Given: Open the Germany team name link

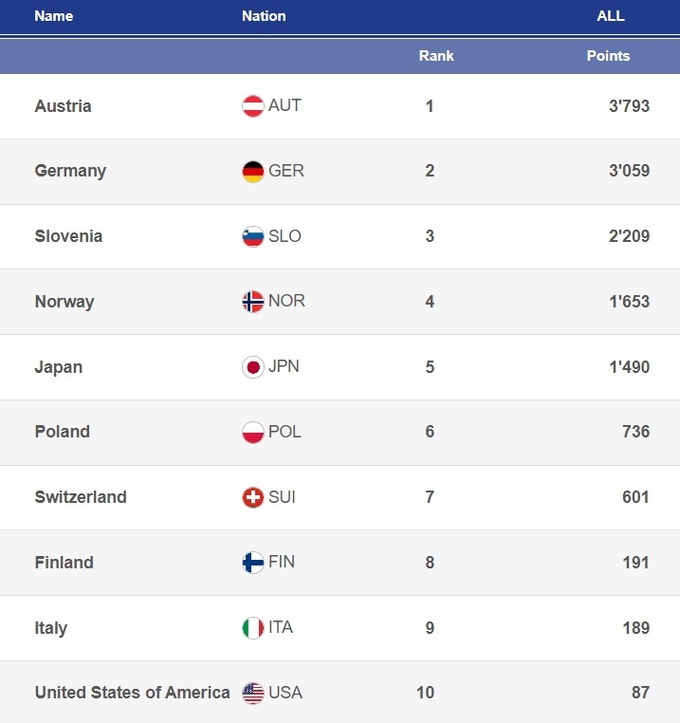Looking at the screenshot, I should click(70, 171).
